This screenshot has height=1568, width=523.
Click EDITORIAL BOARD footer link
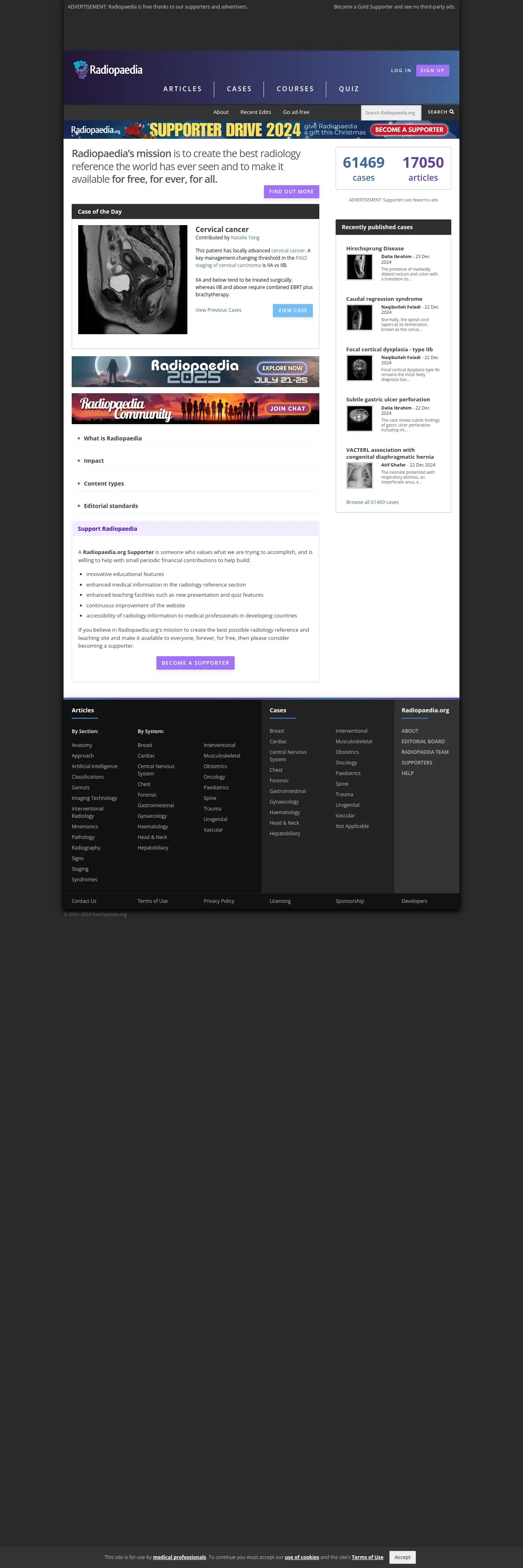[422, 741]
